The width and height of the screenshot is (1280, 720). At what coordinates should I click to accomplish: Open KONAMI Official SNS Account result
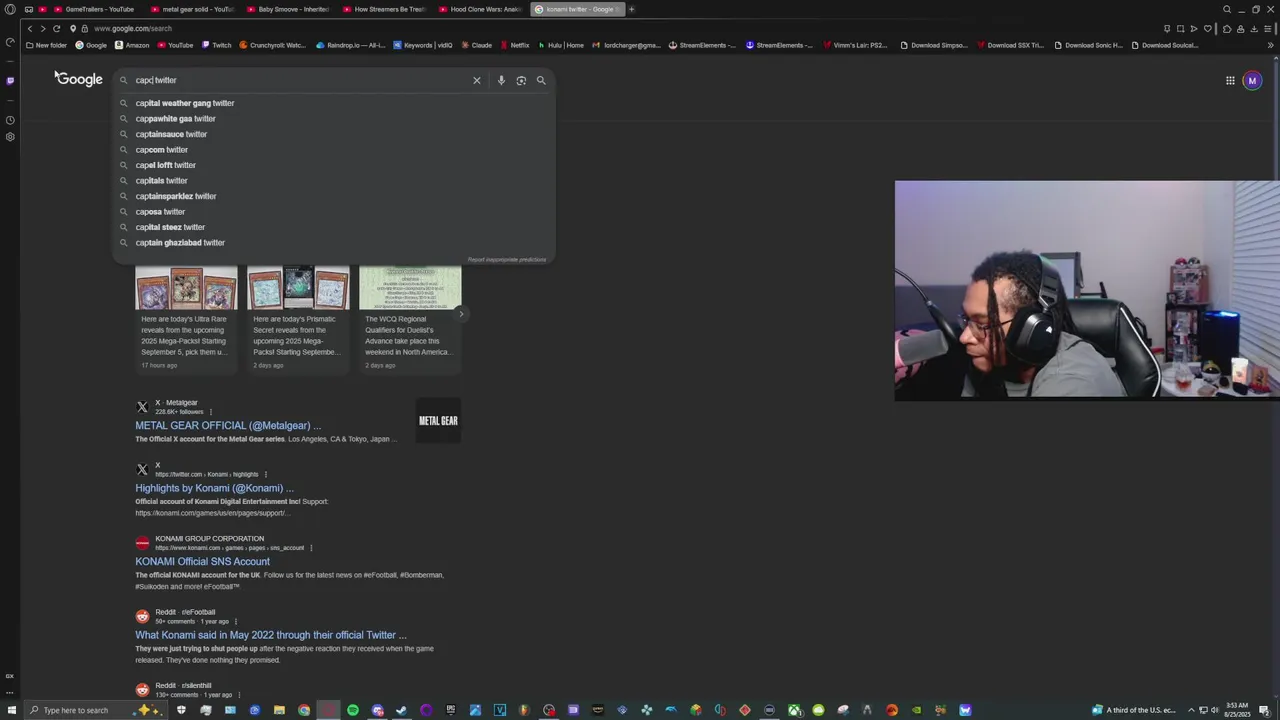point(202,562)
